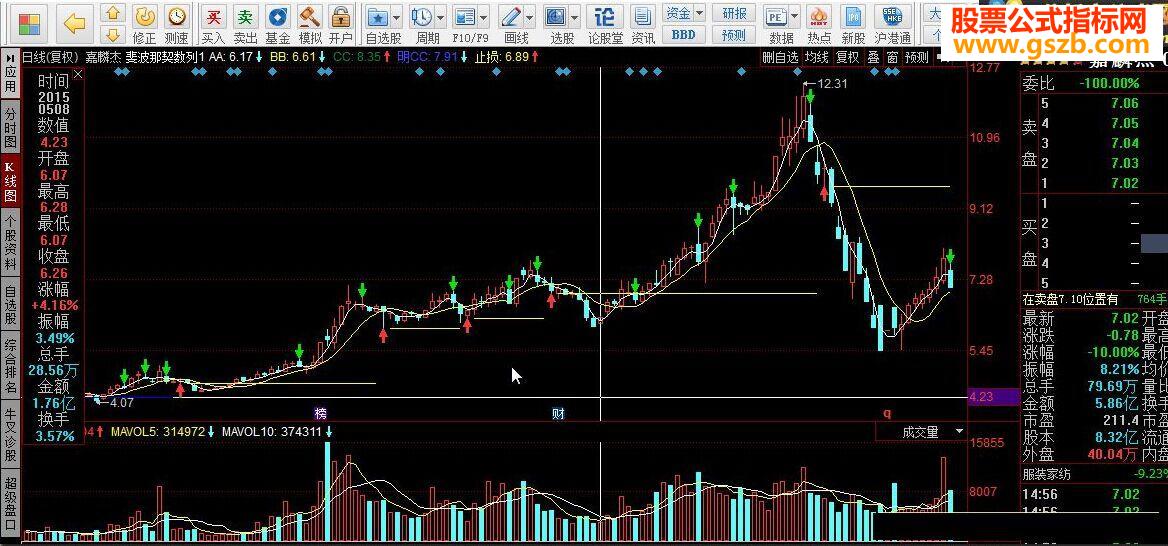This screenshot has height=546, width=1168.
Task: Click the 资金 button
Action: pos(678,13)
